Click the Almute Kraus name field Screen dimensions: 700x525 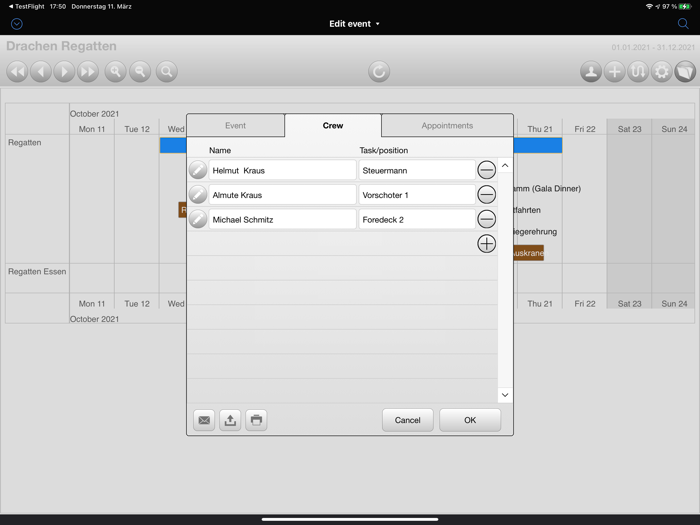(x=282, y=195)
